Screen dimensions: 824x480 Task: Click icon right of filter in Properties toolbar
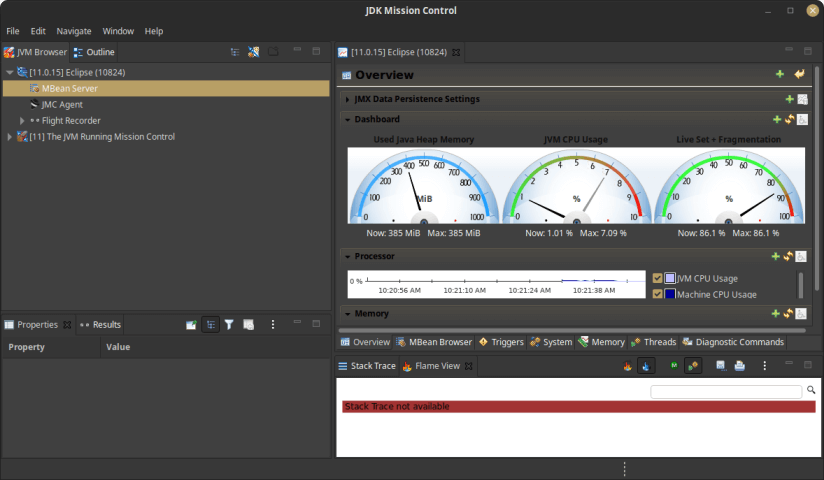coord(249,325)
